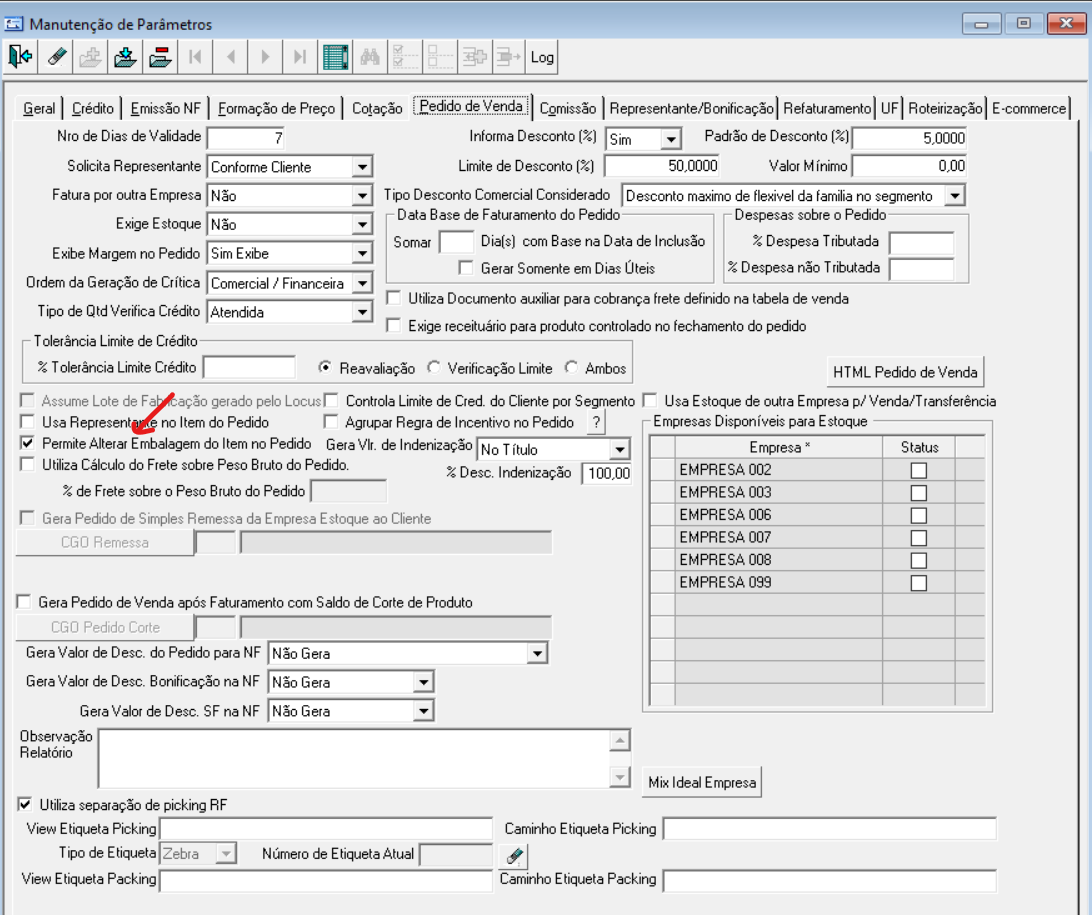Click the binoculars search icon
The height and width of the screenshot is (915, 1092).
pos(370,57)
